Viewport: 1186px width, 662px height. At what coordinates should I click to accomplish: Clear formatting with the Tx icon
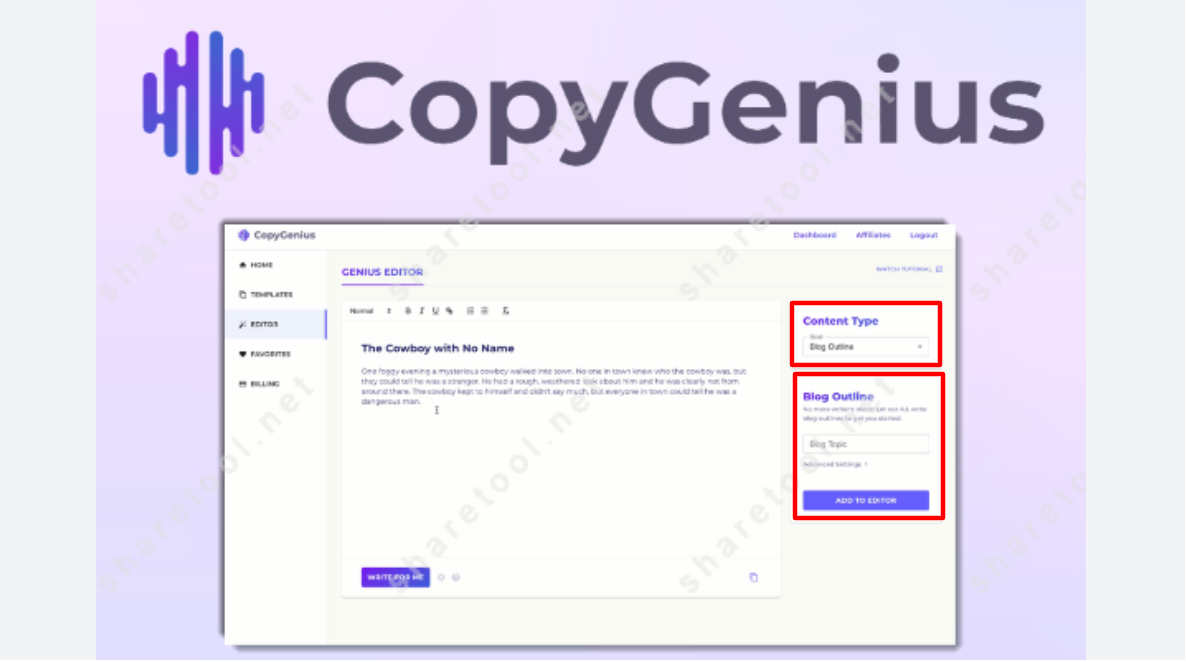(x=505, y=311)
